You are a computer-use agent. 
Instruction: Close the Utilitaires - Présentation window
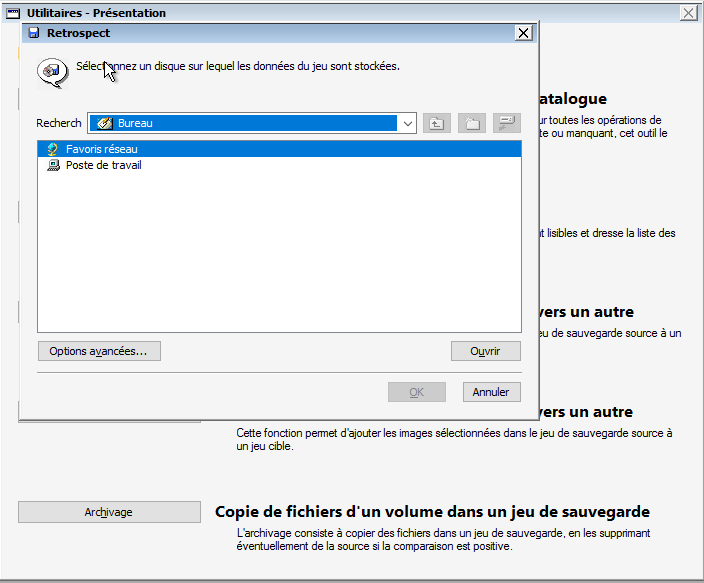pyautogui.click(x=688, y=13)
